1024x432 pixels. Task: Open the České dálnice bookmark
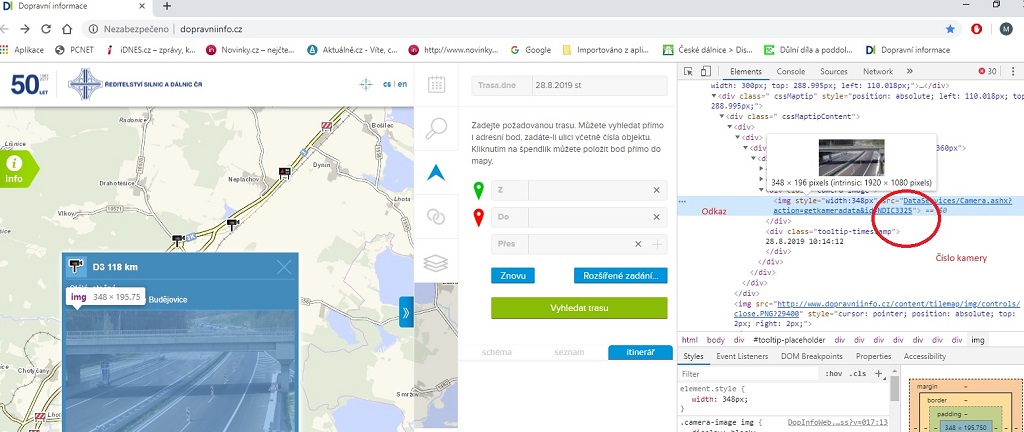click(x=707, y=50)
